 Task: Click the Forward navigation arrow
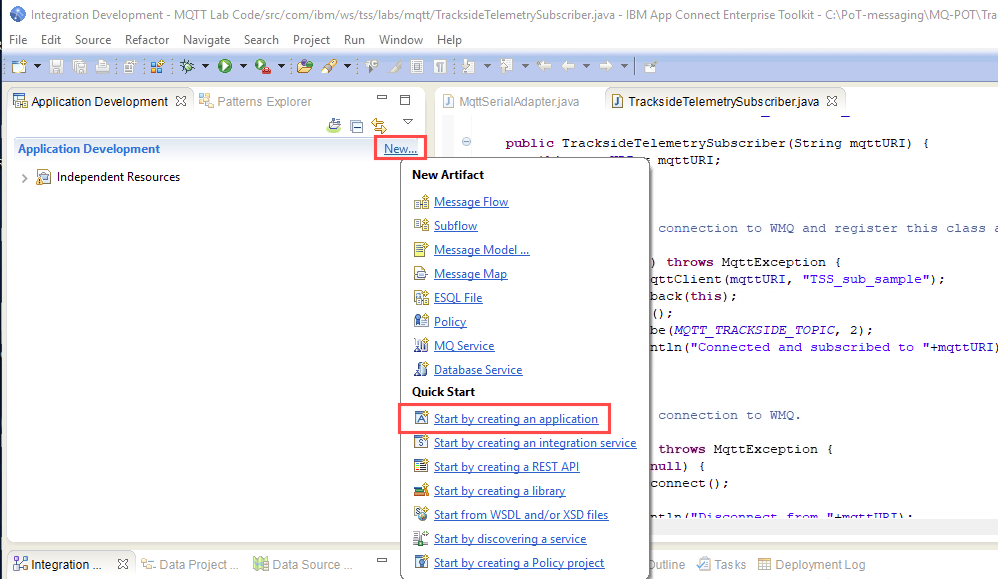[606, 66]
